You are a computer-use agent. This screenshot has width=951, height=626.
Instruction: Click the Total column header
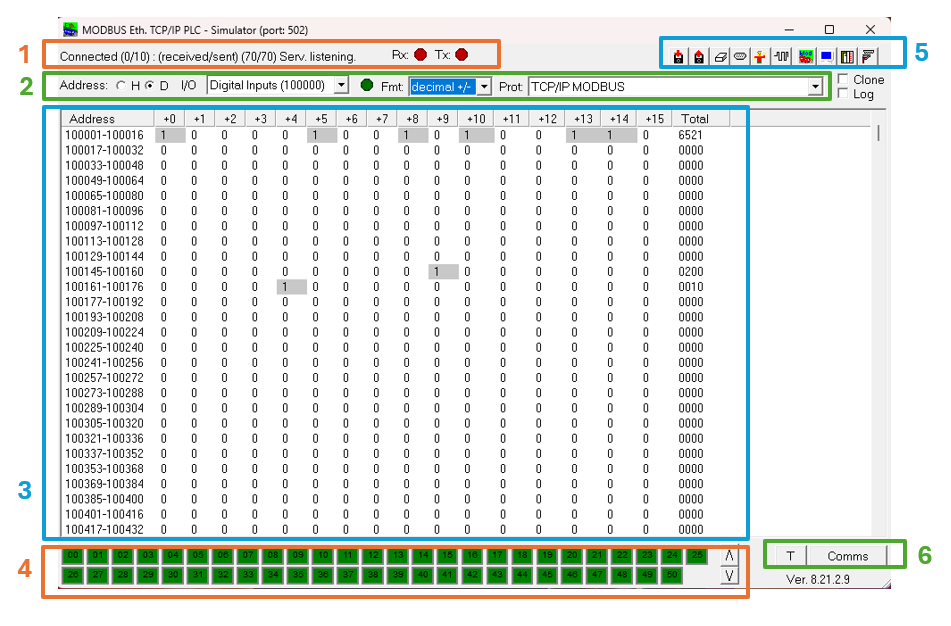pyautogui.click(x=694, y=119)
